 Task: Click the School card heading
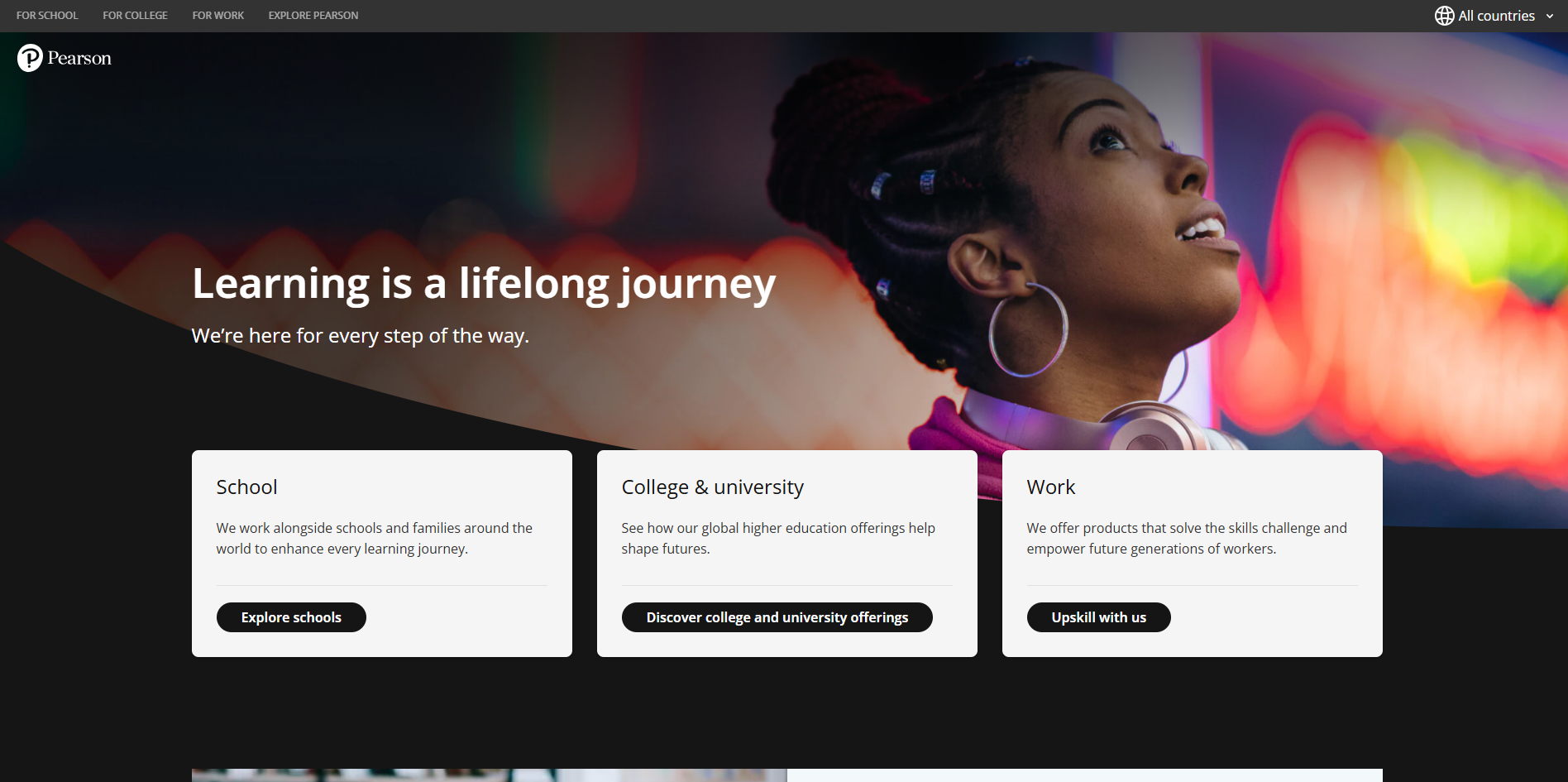246,487
